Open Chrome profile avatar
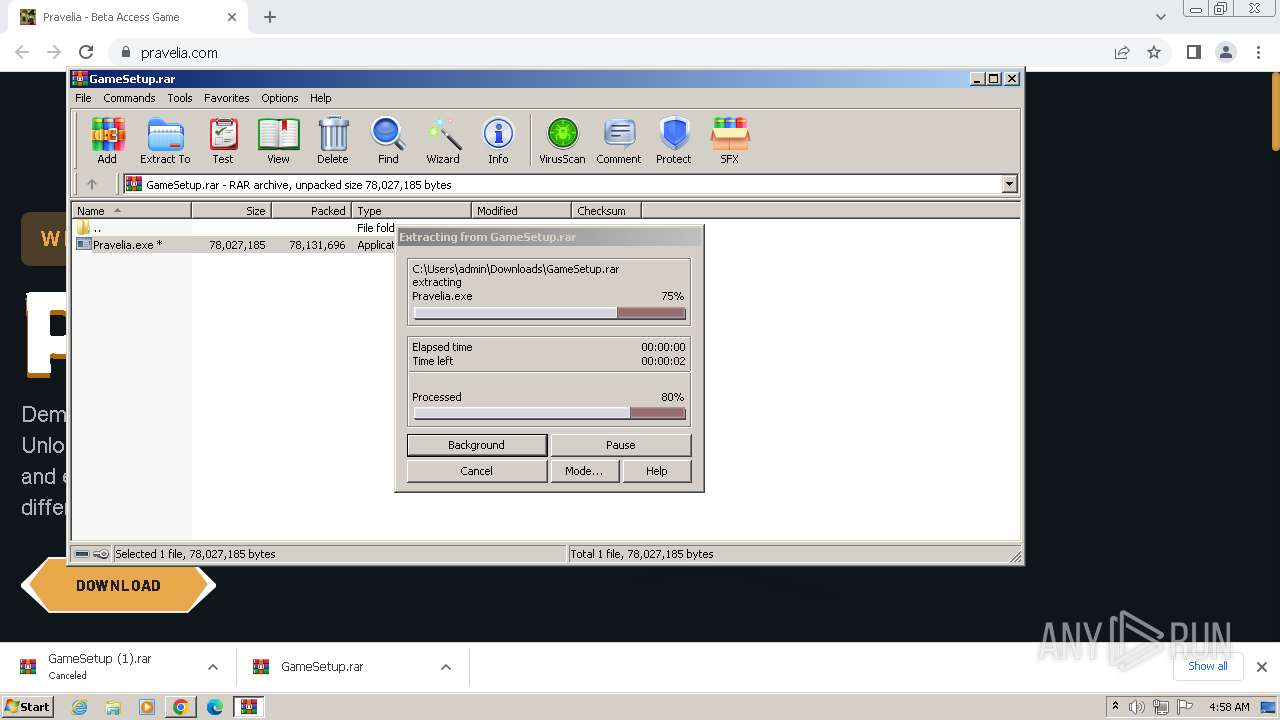 (1226, 52)
